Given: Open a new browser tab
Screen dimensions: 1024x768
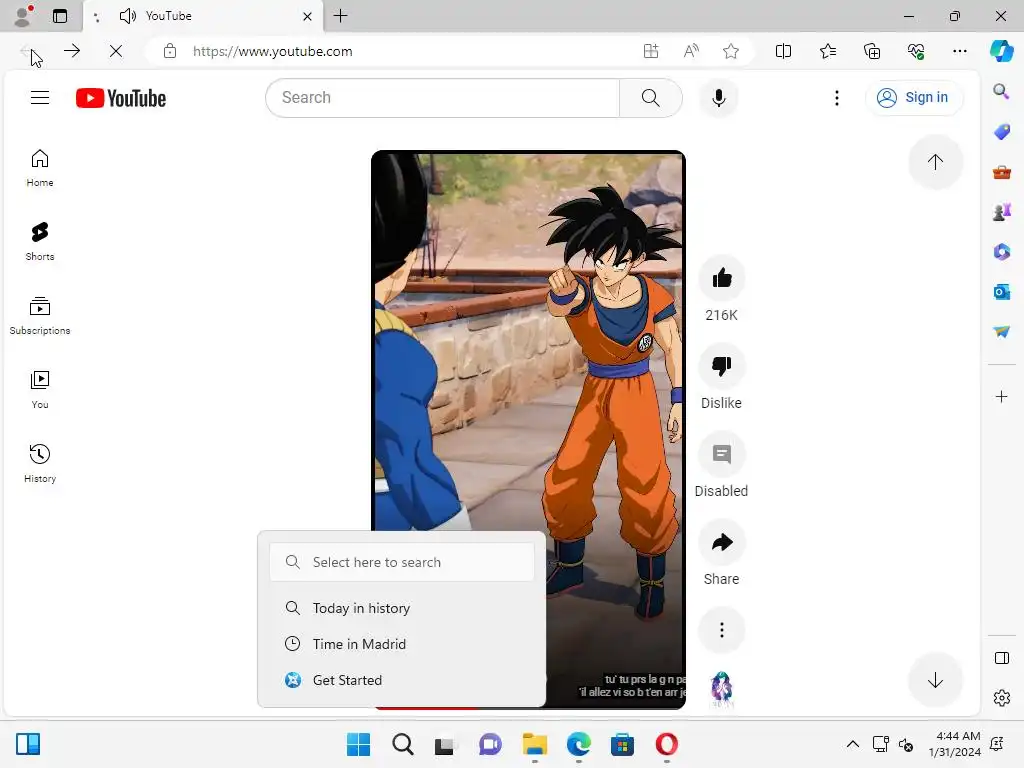Looking at the screenshot, I should [x=340, y=16].
